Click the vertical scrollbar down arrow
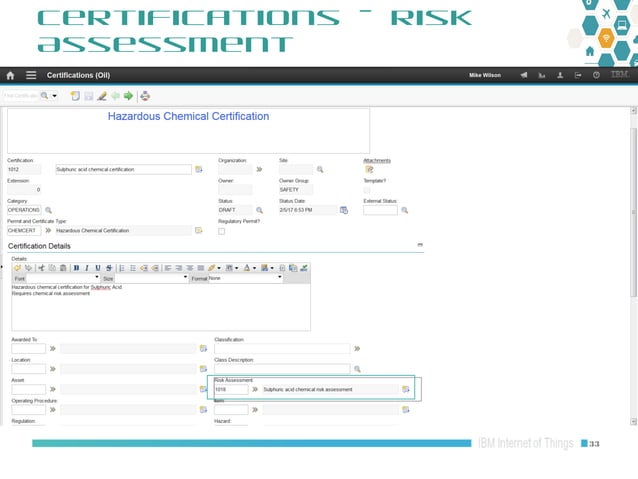This screenshot has width=638, height=479. coord(633,421)
